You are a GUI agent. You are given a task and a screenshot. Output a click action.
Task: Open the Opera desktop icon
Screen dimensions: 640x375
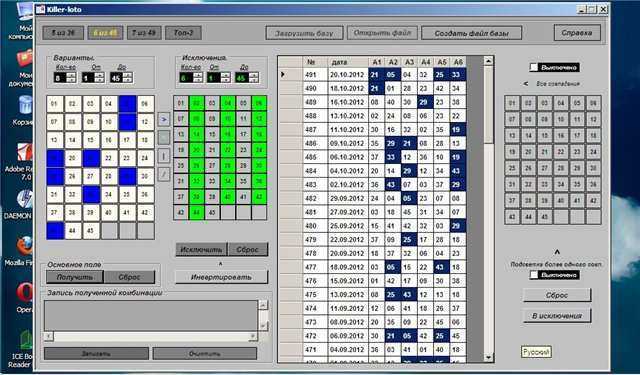click(x=24, y=297)
